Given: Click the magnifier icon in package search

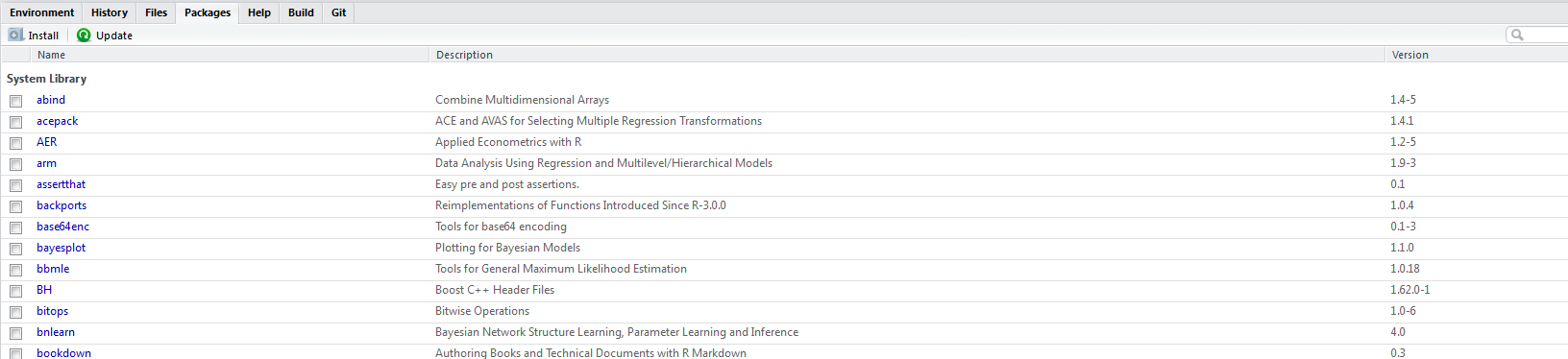Looking at the screenshot, I should click(1517, 35).
